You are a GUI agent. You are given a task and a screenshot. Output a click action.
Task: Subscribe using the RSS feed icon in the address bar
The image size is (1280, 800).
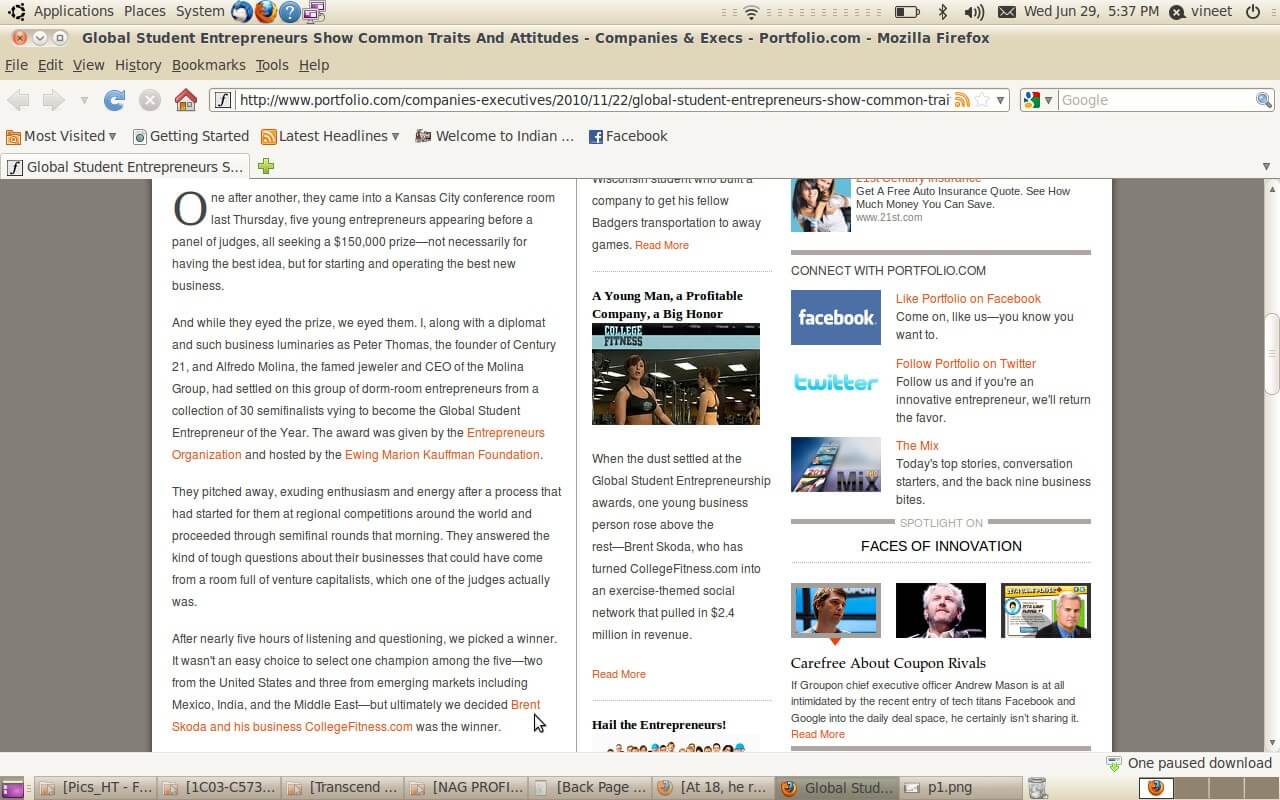(x=962, y=100)
